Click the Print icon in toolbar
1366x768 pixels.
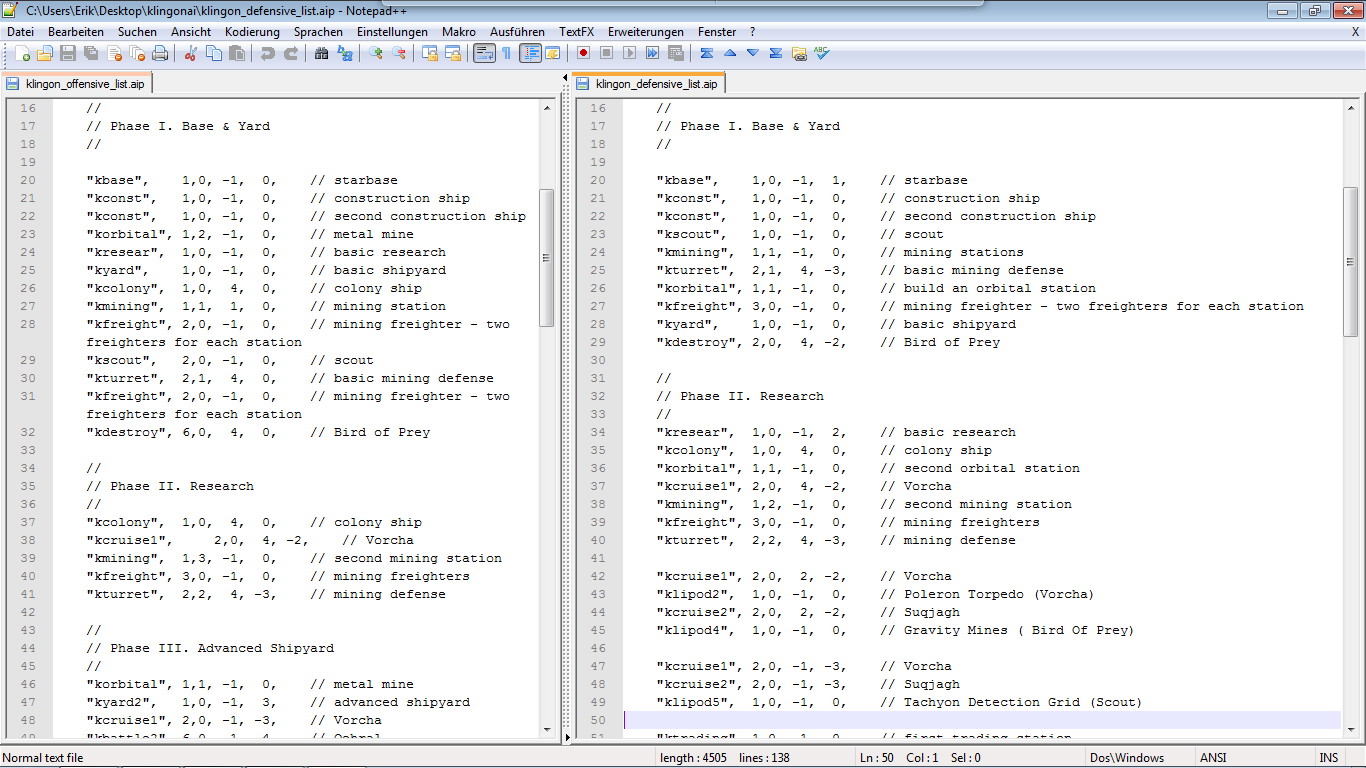[160, 53]
